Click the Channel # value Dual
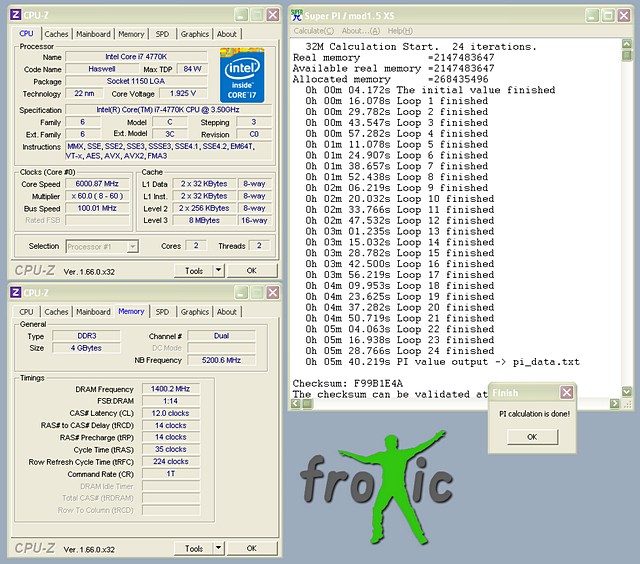 coord(221,336)
